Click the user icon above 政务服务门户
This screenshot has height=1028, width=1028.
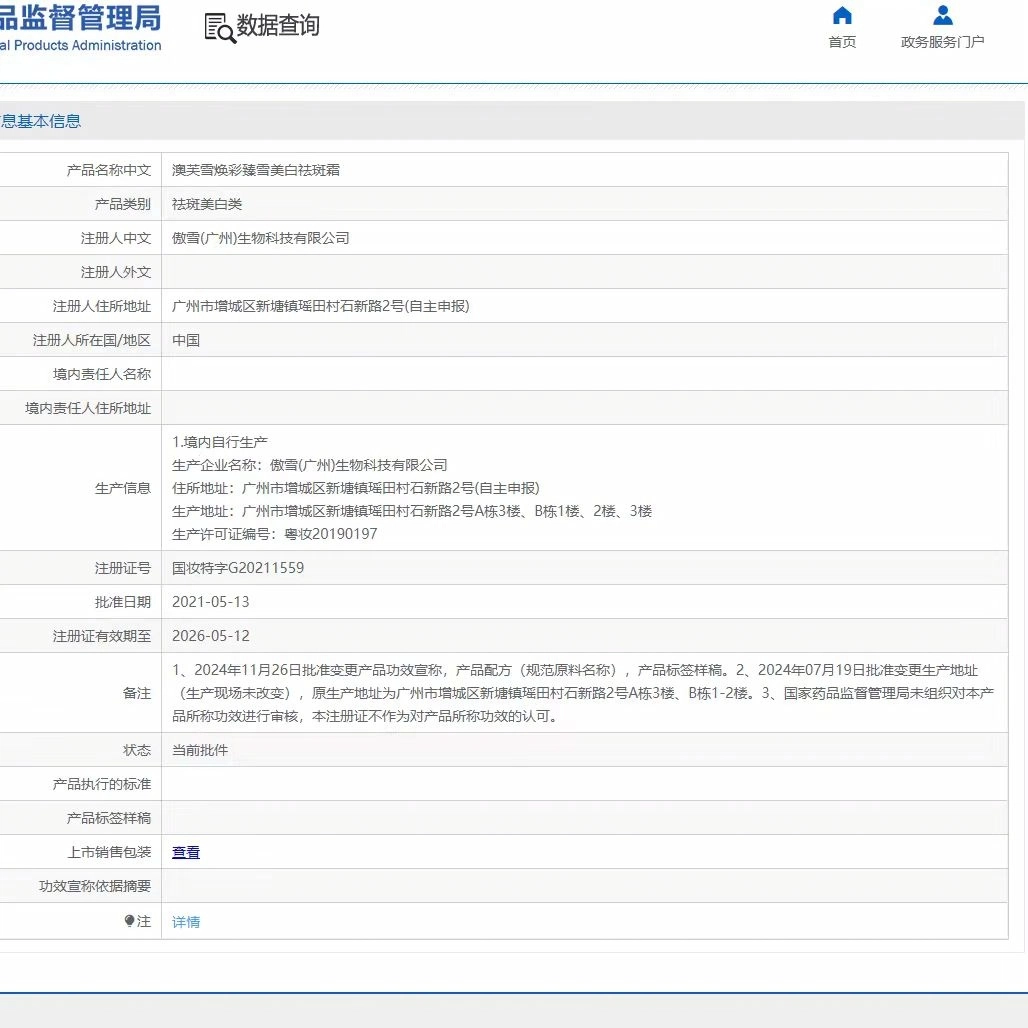point(942,15)
